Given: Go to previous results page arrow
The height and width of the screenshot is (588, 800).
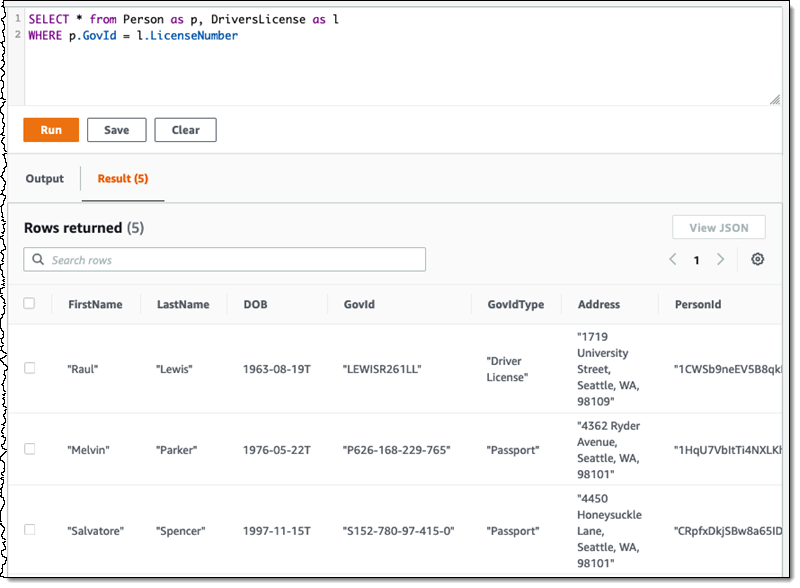Looking at the screenshot, I should pyautogui.click(x=673, y=260).
